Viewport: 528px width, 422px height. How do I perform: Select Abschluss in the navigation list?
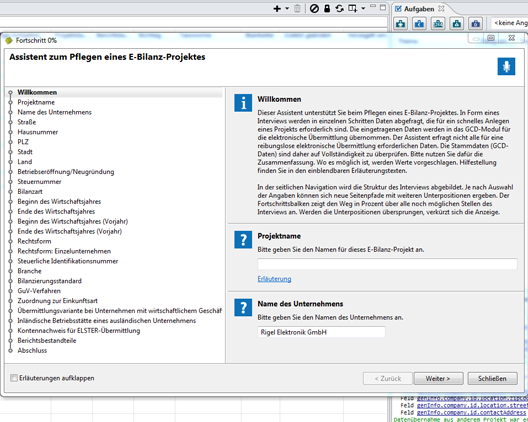(x=32, y=350)
